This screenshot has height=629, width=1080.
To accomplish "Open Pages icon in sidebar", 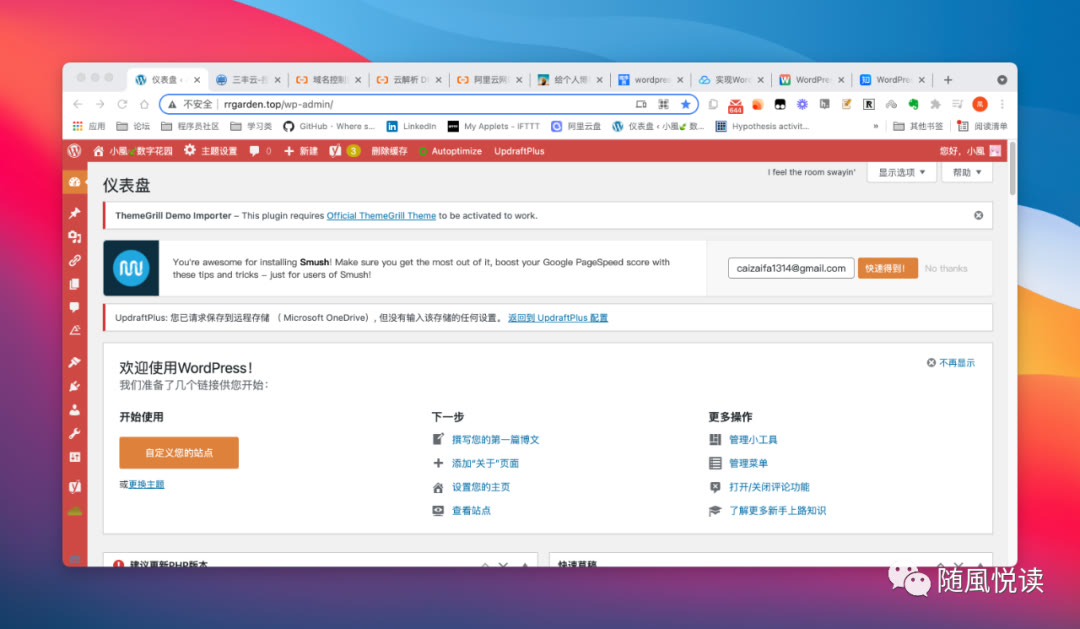I will tap(74, 284).
